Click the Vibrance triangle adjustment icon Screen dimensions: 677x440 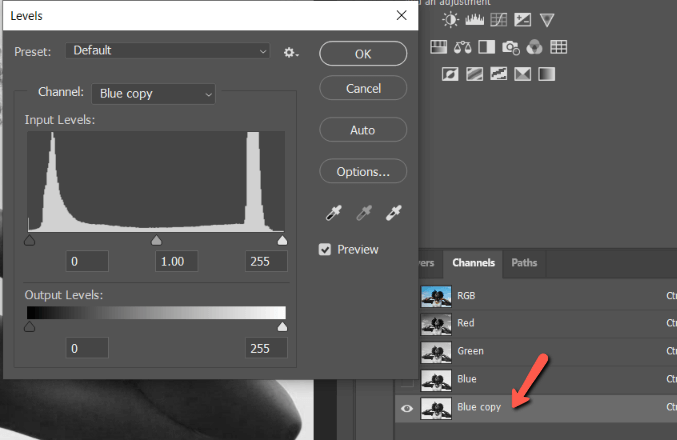click(546, 20)
